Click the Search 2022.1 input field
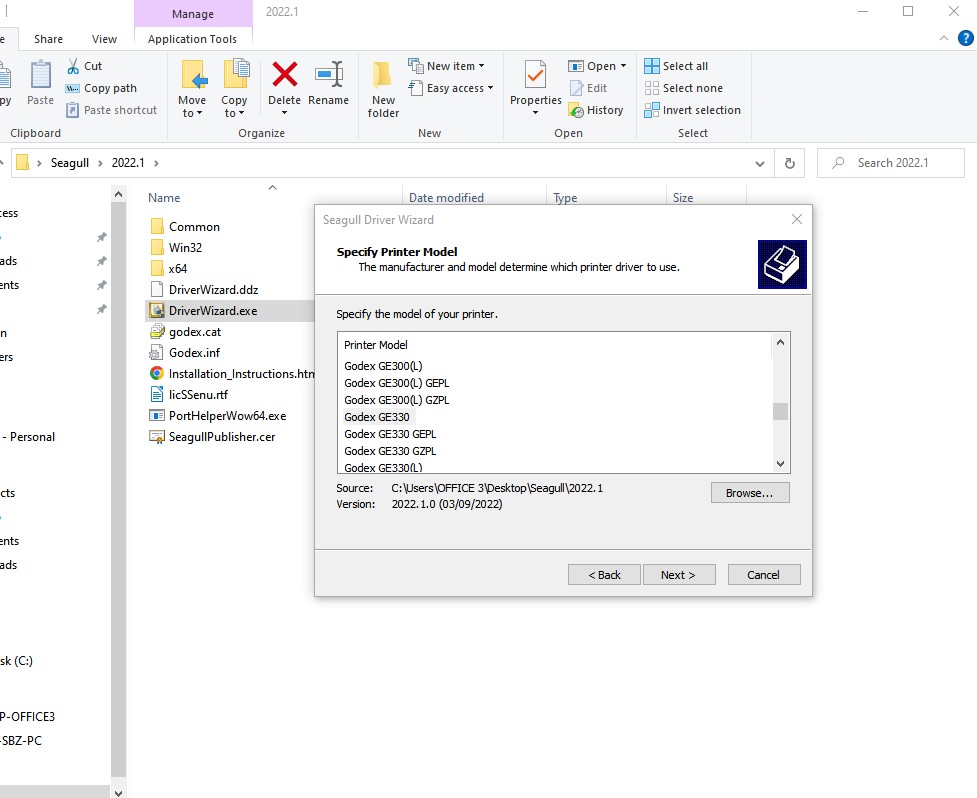This screenshot has height=798, width=977. click(x=891, y=163)
